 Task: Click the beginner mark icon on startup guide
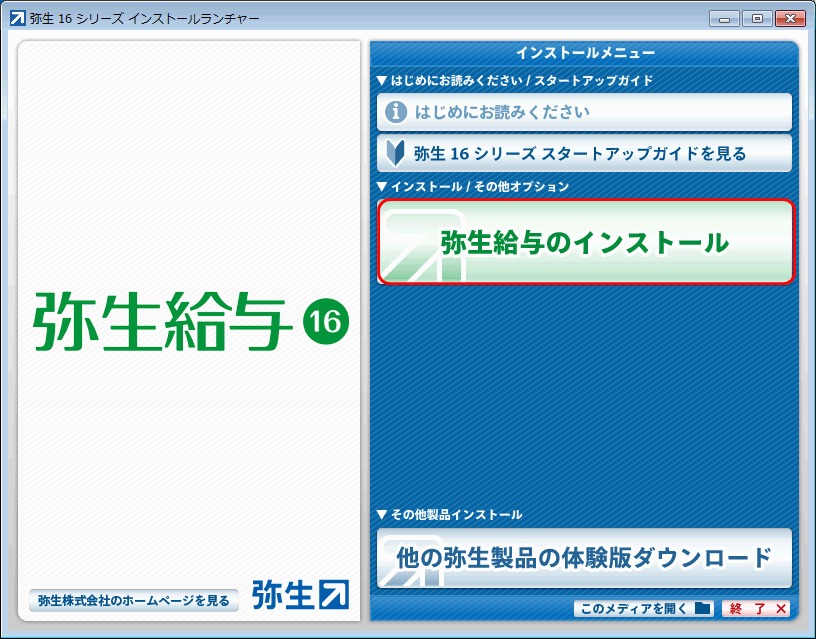[x=396, y=154]
